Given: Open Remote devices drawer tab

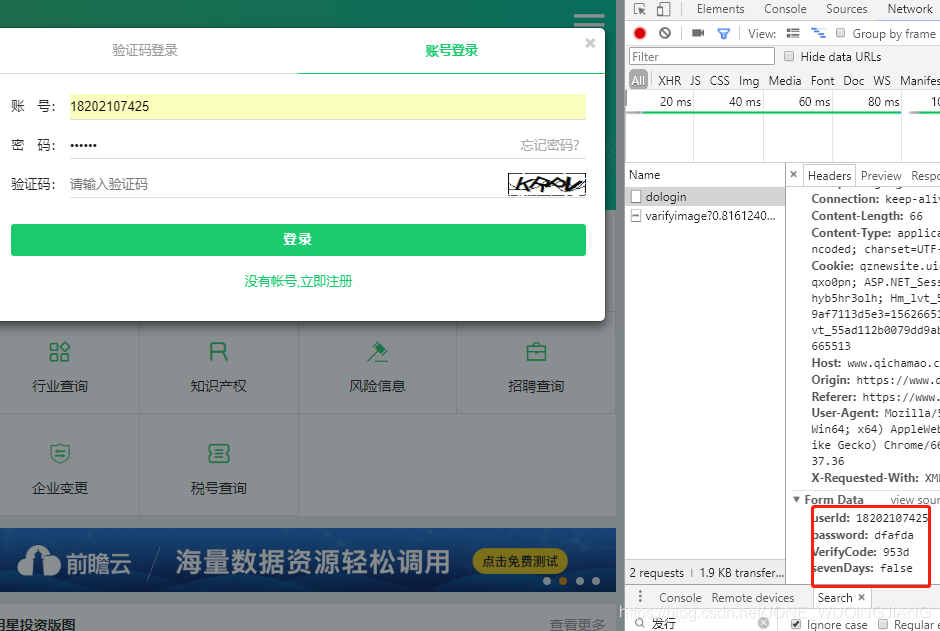Looking at the screenshot, I should coord(752,597).
